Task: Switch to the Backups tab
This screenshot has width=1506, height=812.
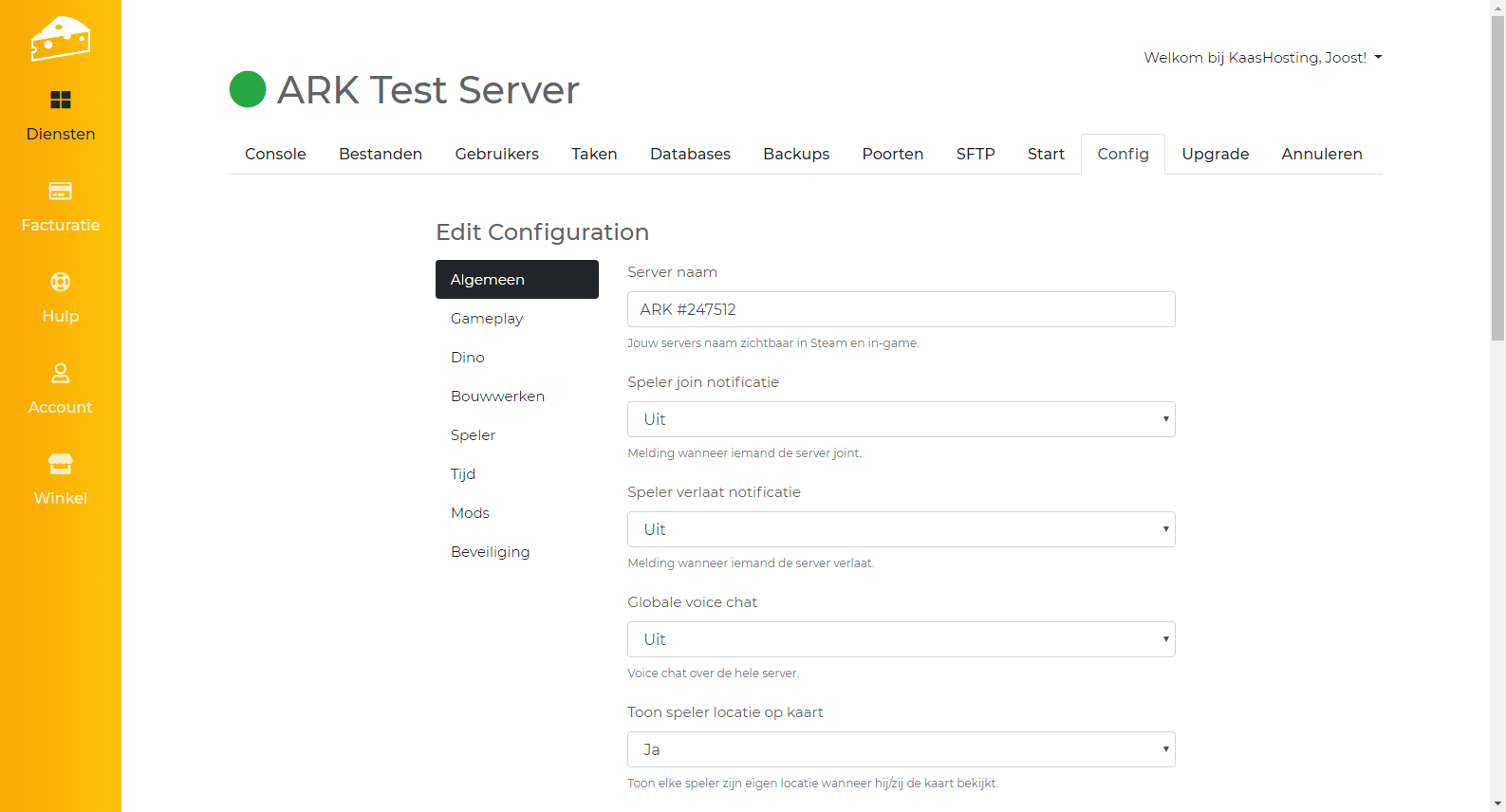Action: pos(796,154)
